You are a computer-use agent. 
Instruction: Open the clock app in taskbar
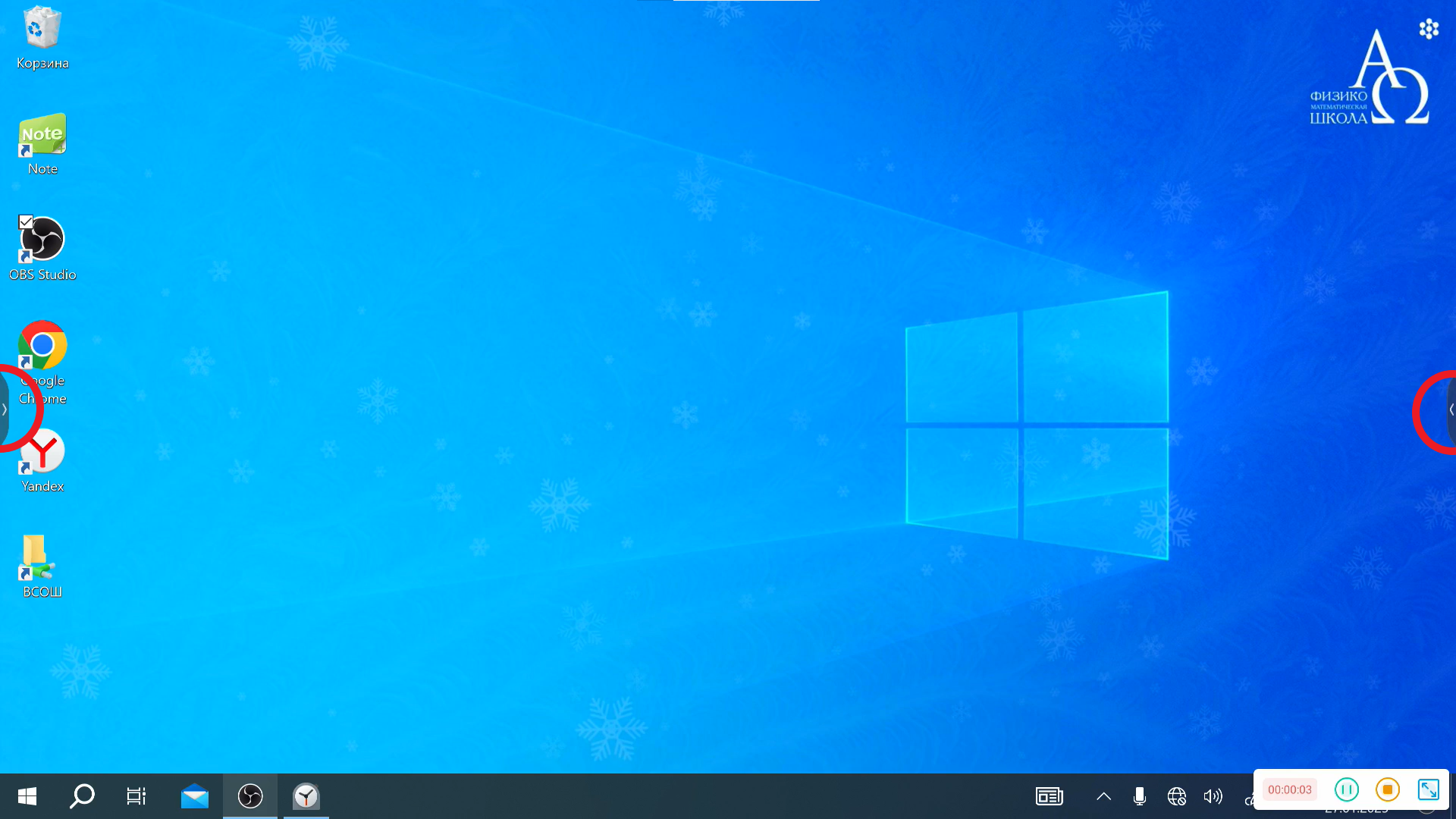[306, 796]
